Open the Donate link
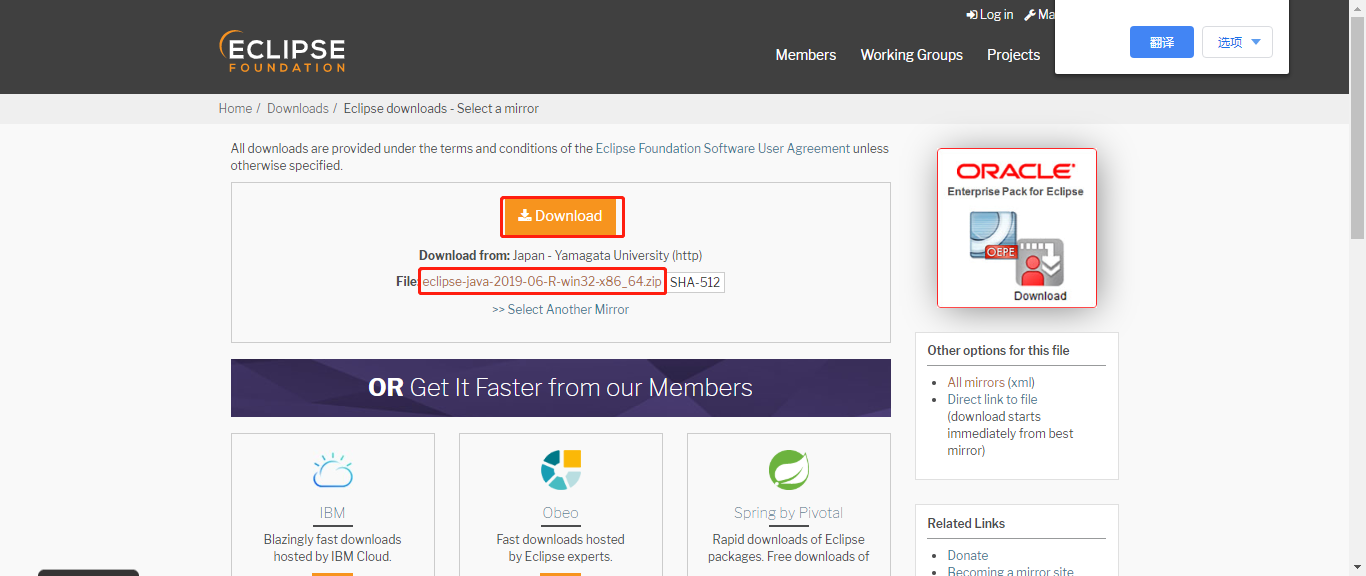The width and height of the screenshot is (1366, 576). pyautogui.click(x=968, y=555)
